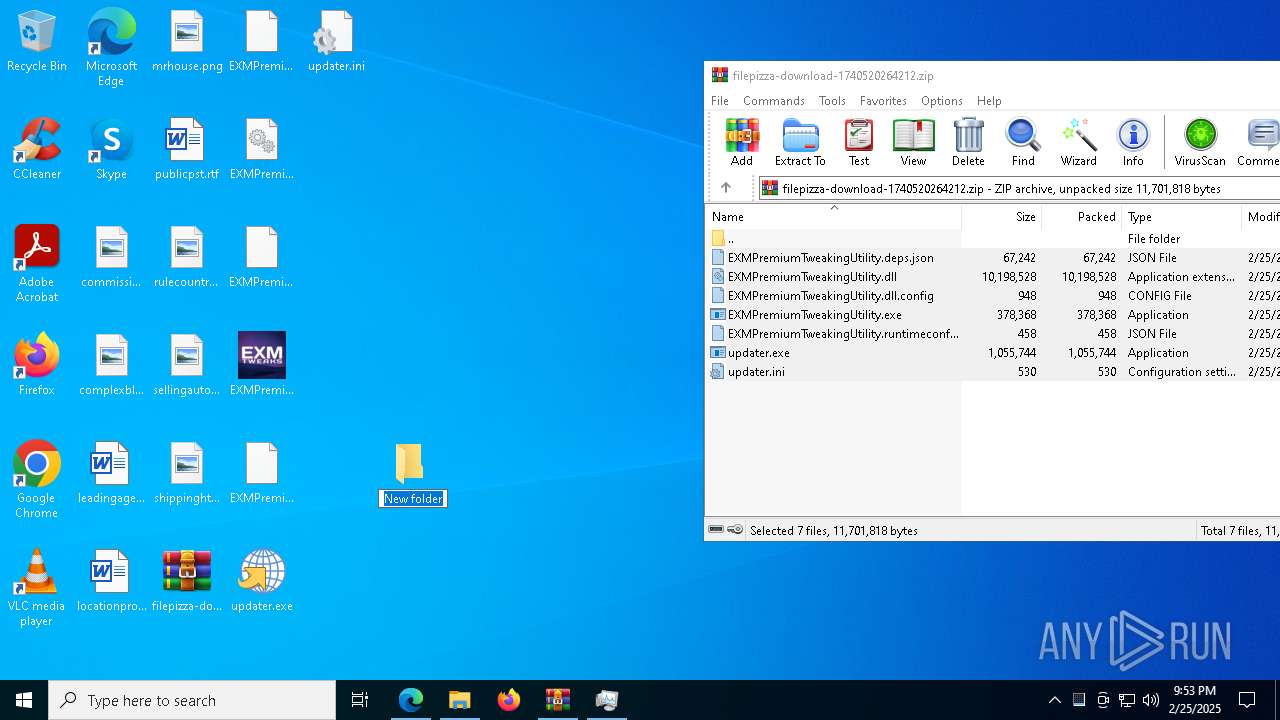Select the Google Chrome desktop shortcut
This screenshot has height=720, width=1280.
37,480
